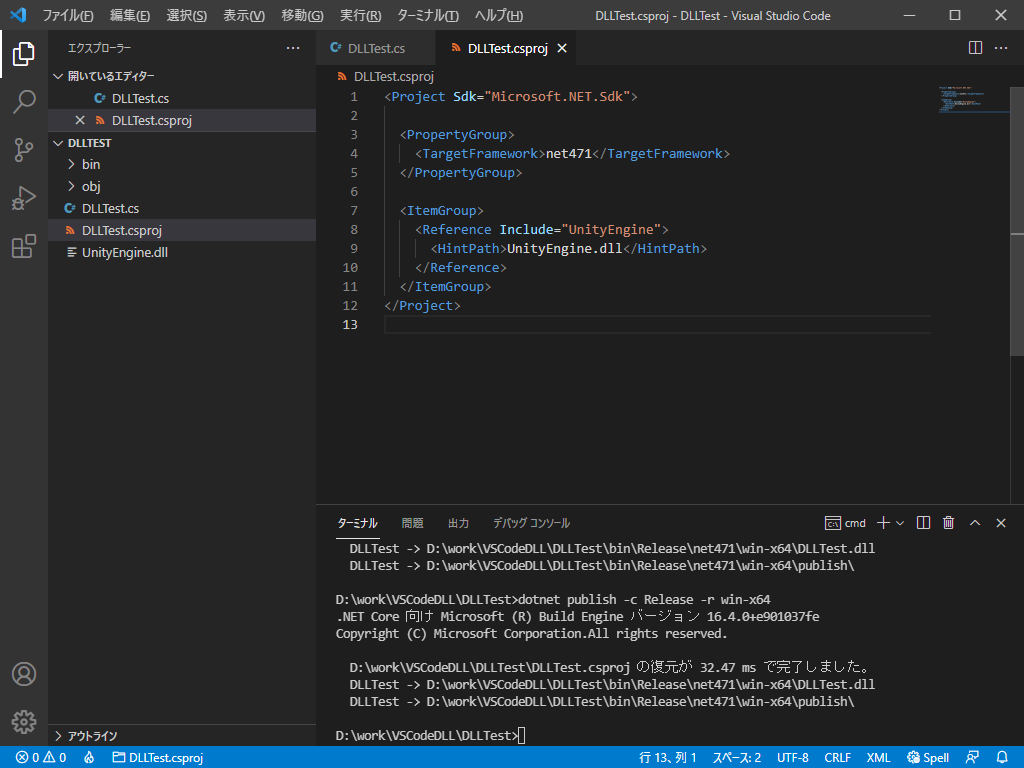The height and width of the screenshot is (768, 1024).
Task: Change the CRLF line ending setting
Action: point(837,758)
